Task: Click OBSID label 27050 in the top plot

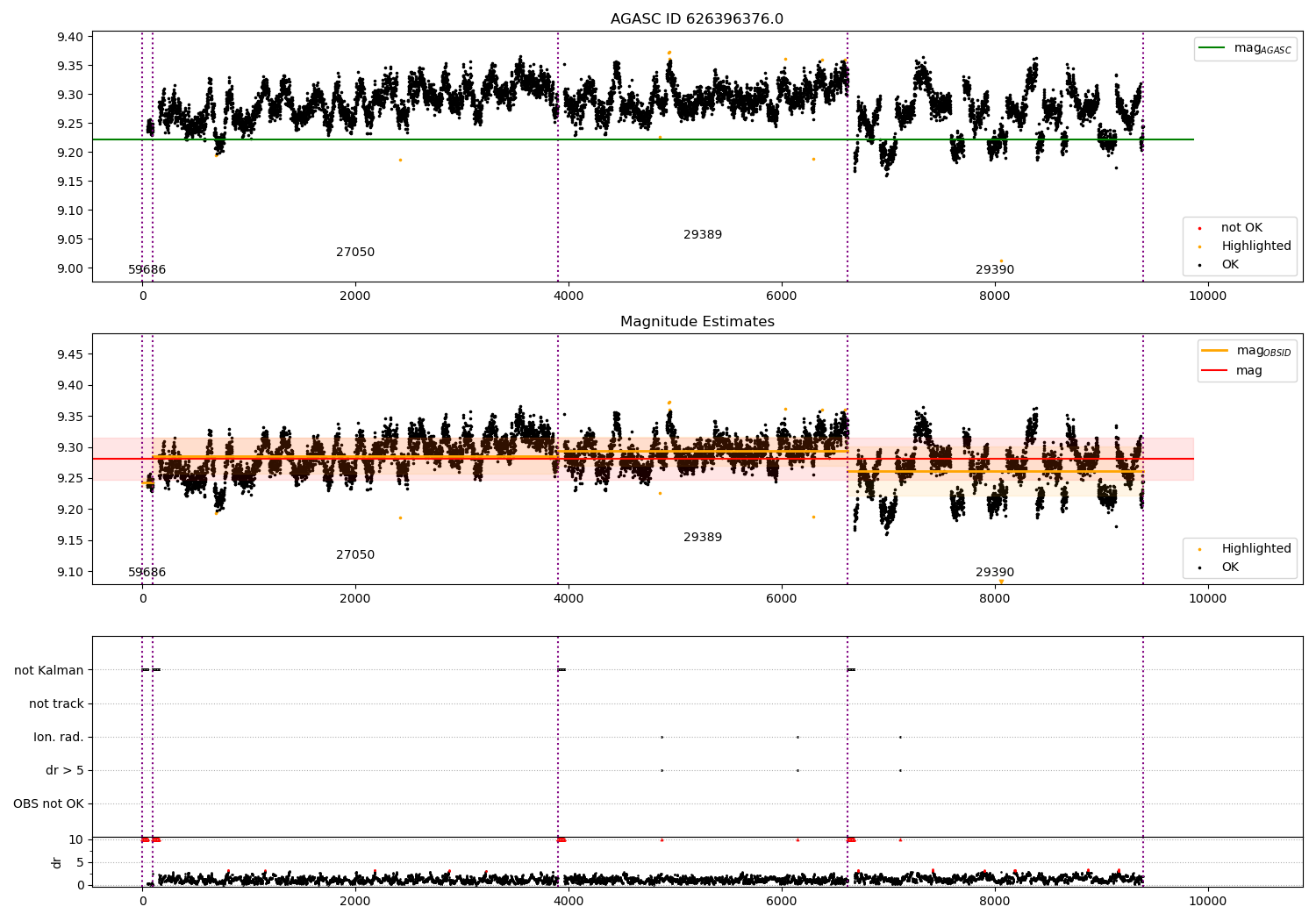Action: [x=355, y=253]
